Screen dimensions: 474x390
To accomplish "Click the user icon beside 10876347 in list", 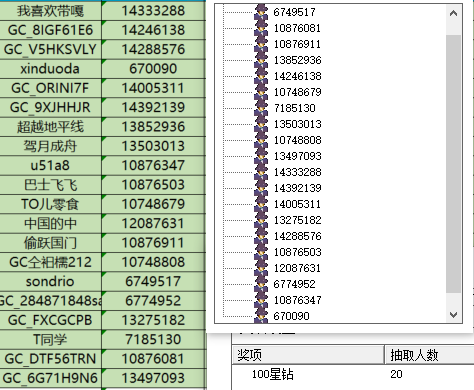I will 261,300.
